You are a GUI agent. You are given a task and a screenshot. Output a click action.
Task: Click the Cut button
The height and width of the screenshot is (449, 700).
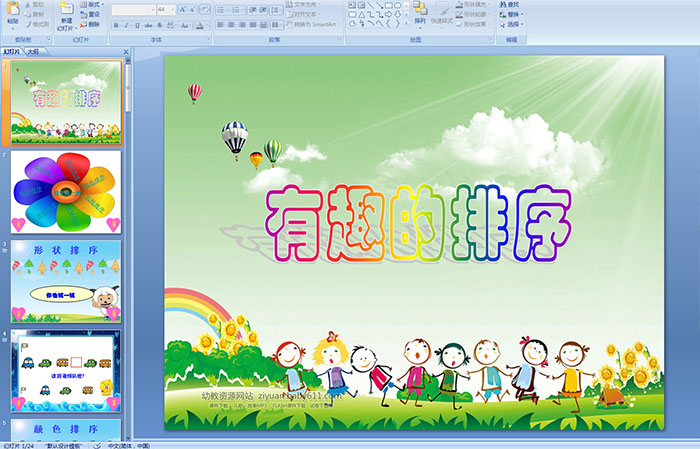[x=34, y=4]
